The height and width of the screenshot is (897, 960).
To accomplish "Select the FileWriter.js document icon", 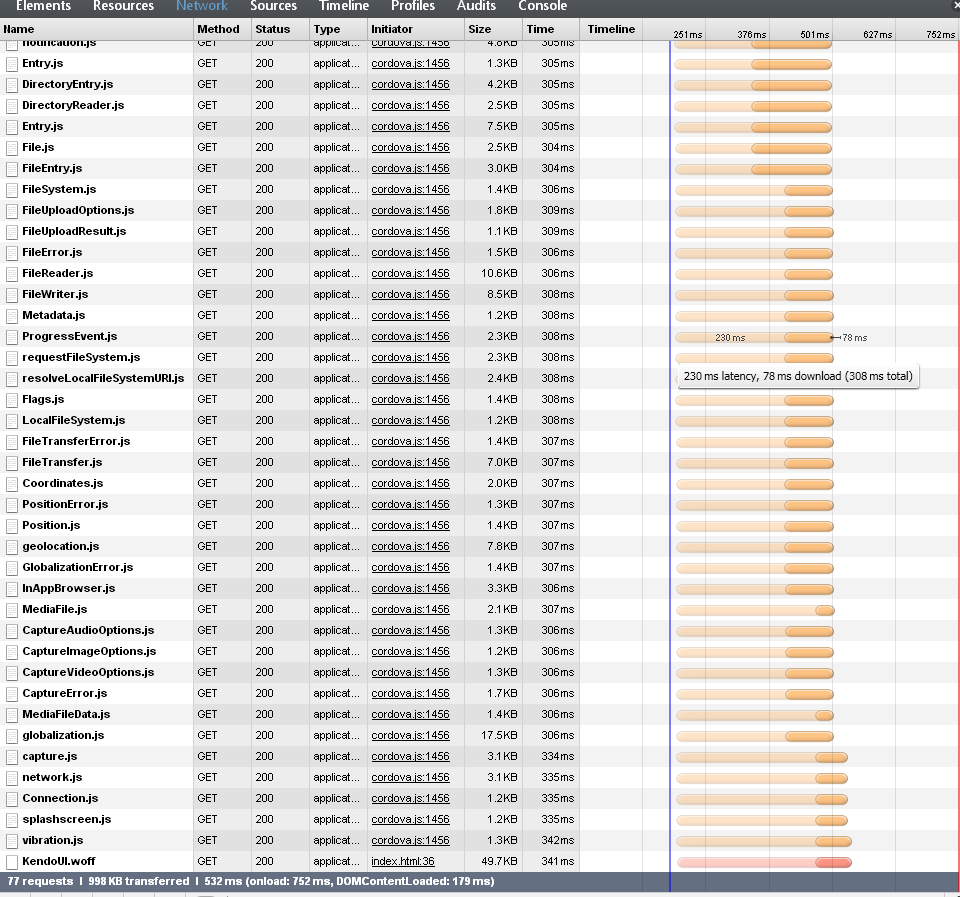I will [11, 295].
